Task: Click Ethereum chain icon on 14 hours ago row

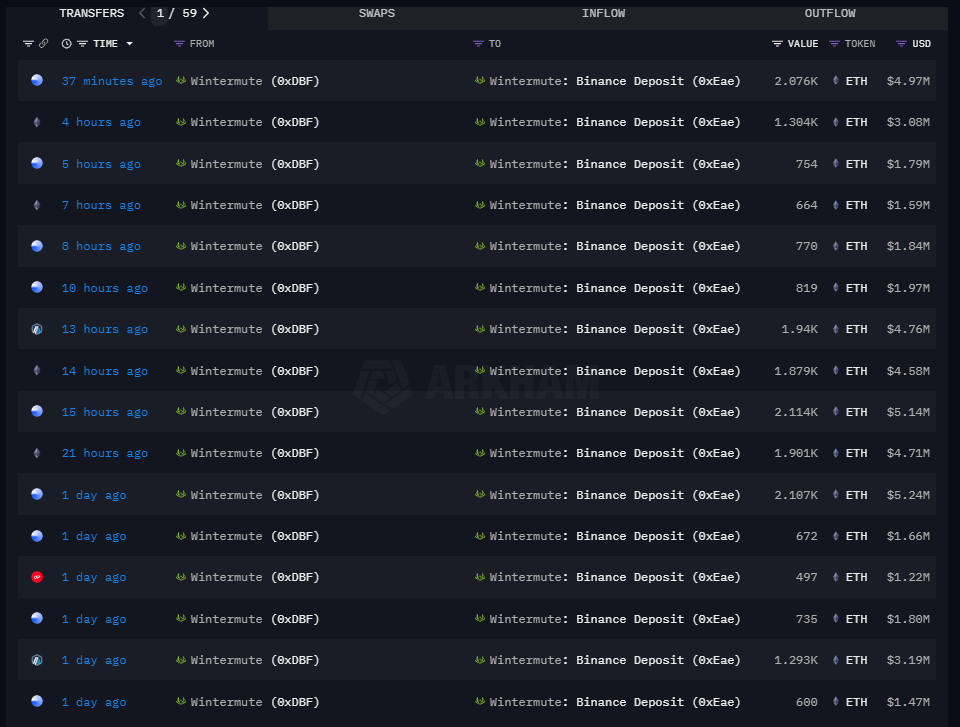Action: click(x=37, y=370)
